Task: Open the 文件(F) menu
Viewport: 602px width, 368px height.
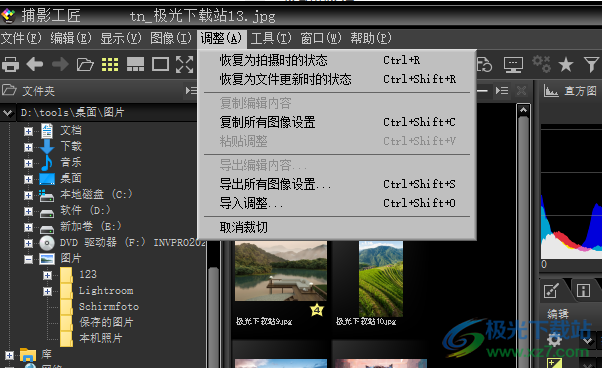Action: 21,38
